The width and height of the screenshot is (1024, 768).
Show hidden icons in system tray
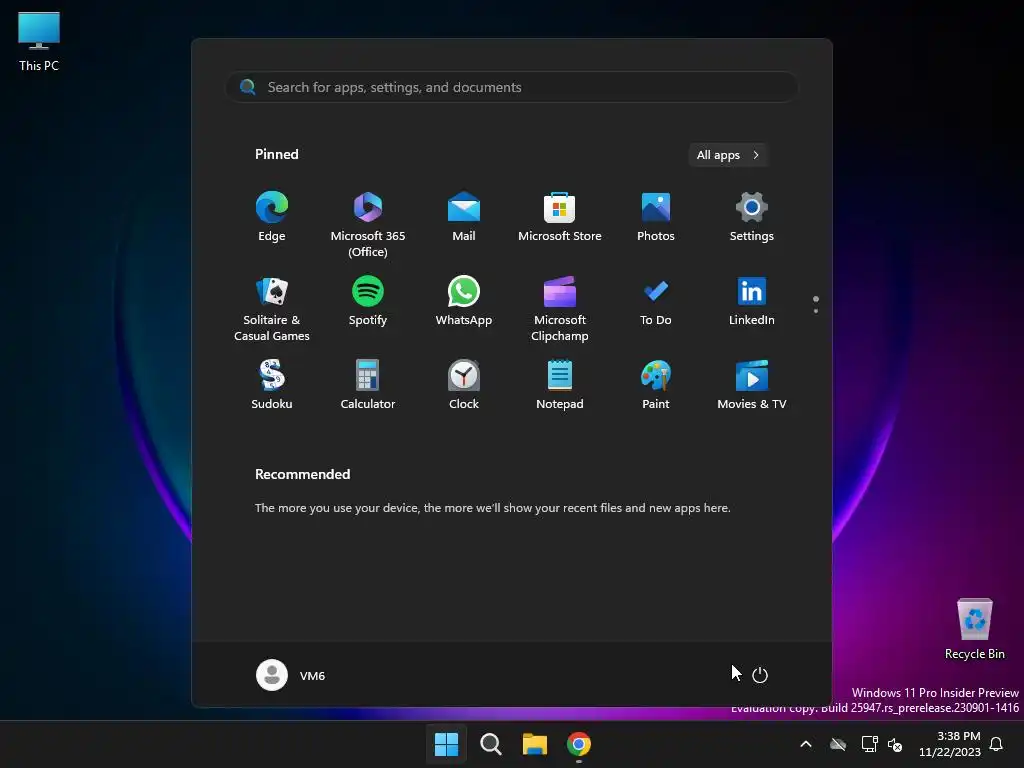click(x=806, y=744)
